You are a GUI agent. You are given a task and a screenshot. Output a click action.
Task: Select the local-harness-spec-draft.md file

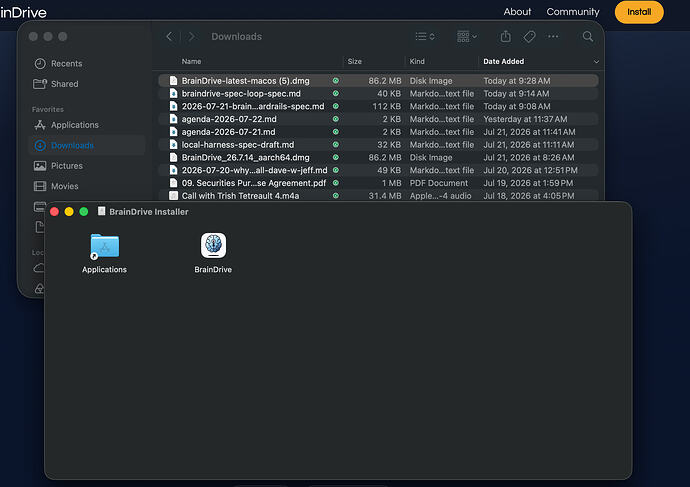click(378, 145)
